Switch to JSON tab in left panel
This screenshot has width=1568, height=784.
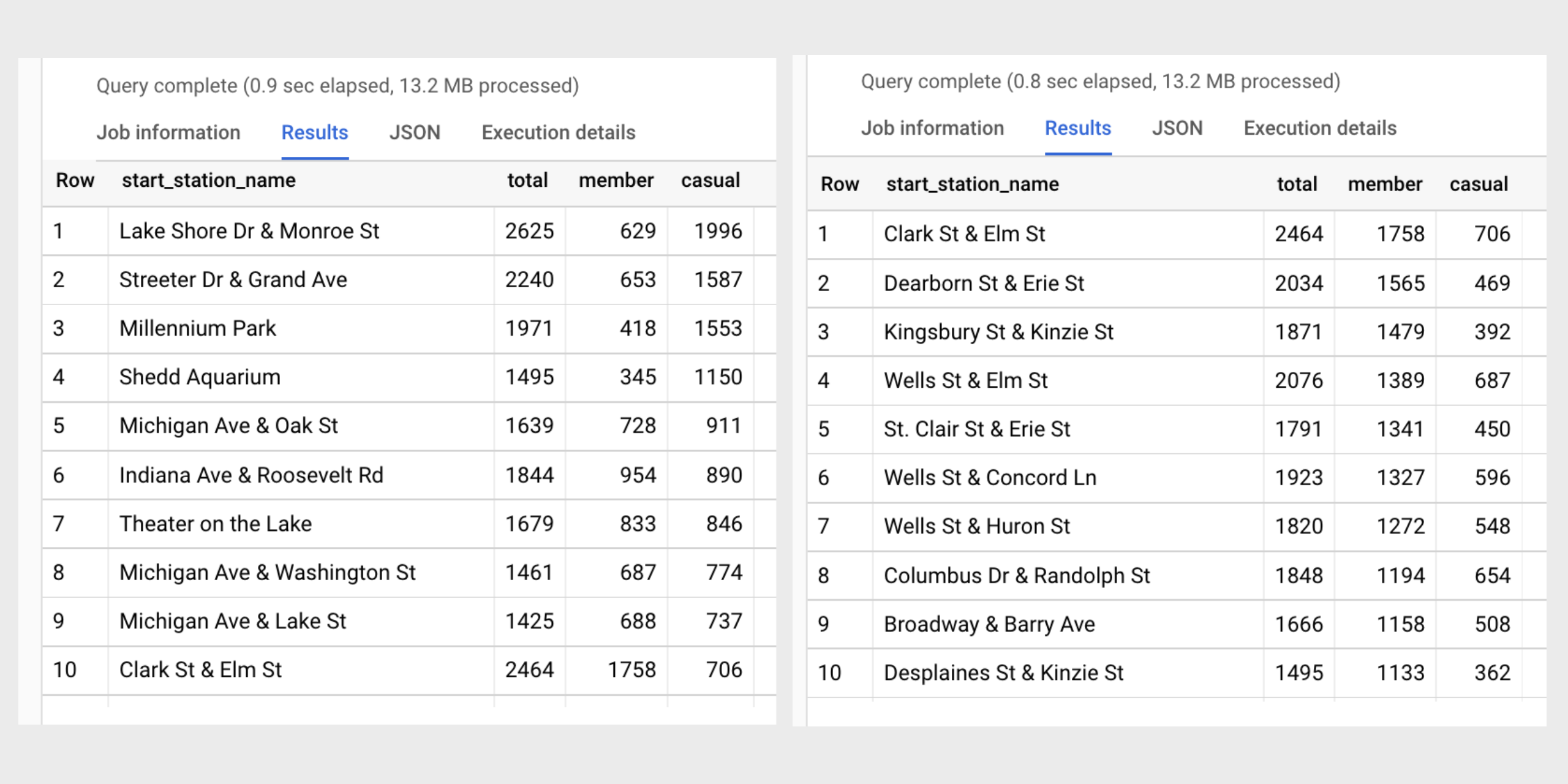pyautogui.click(x=415, y=132)
